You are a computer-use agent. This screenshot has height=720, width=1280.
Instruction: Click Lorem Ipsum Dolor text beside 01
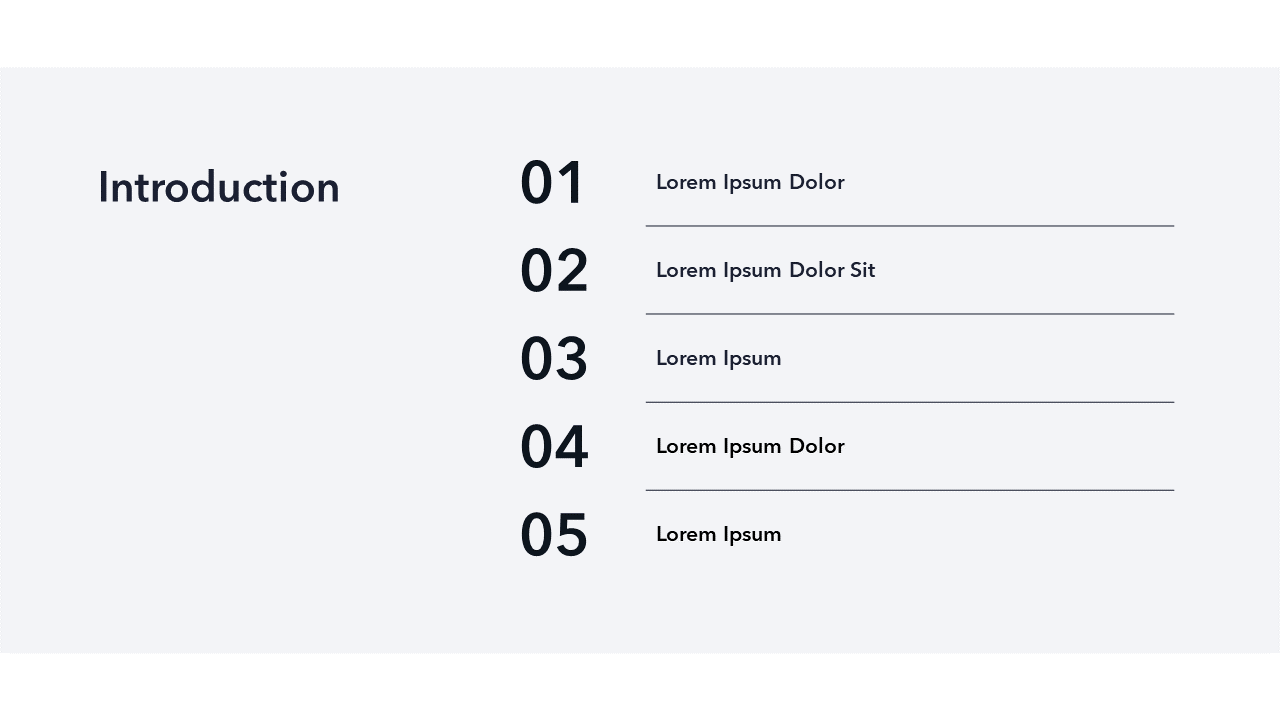pyautogui.click(x=750, y=183)
